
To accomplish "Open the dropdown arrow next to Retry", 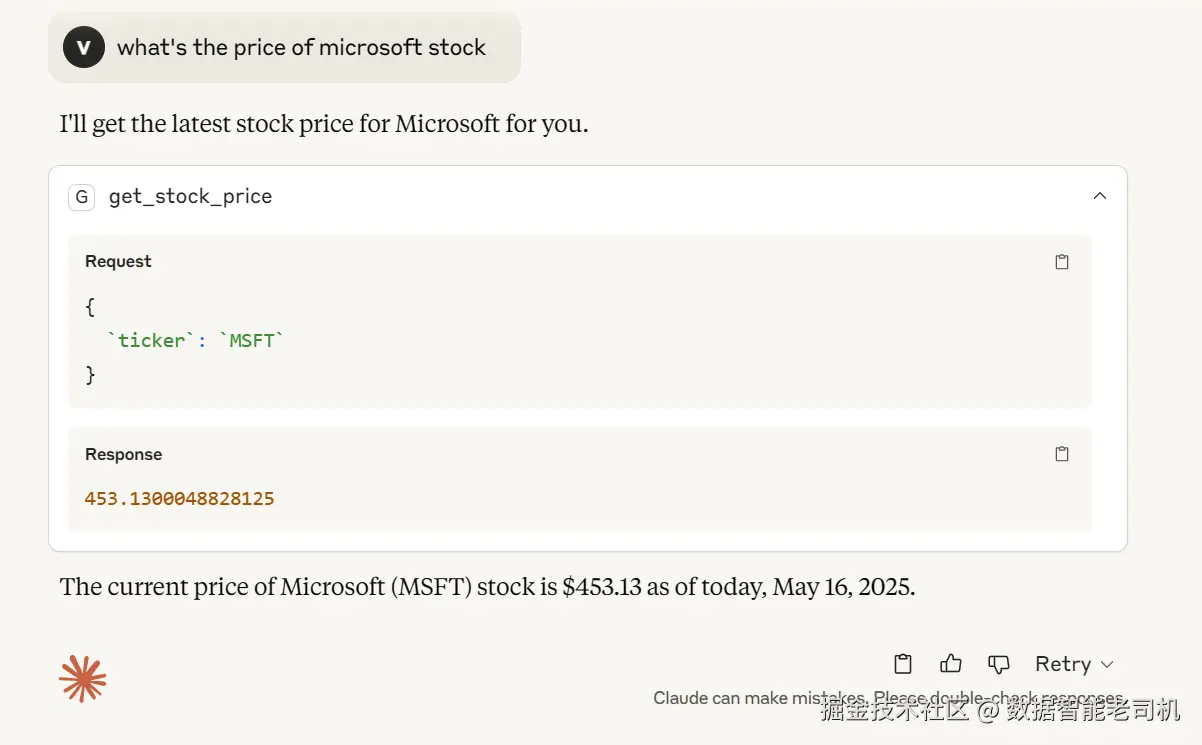I will click(1107, 665).
